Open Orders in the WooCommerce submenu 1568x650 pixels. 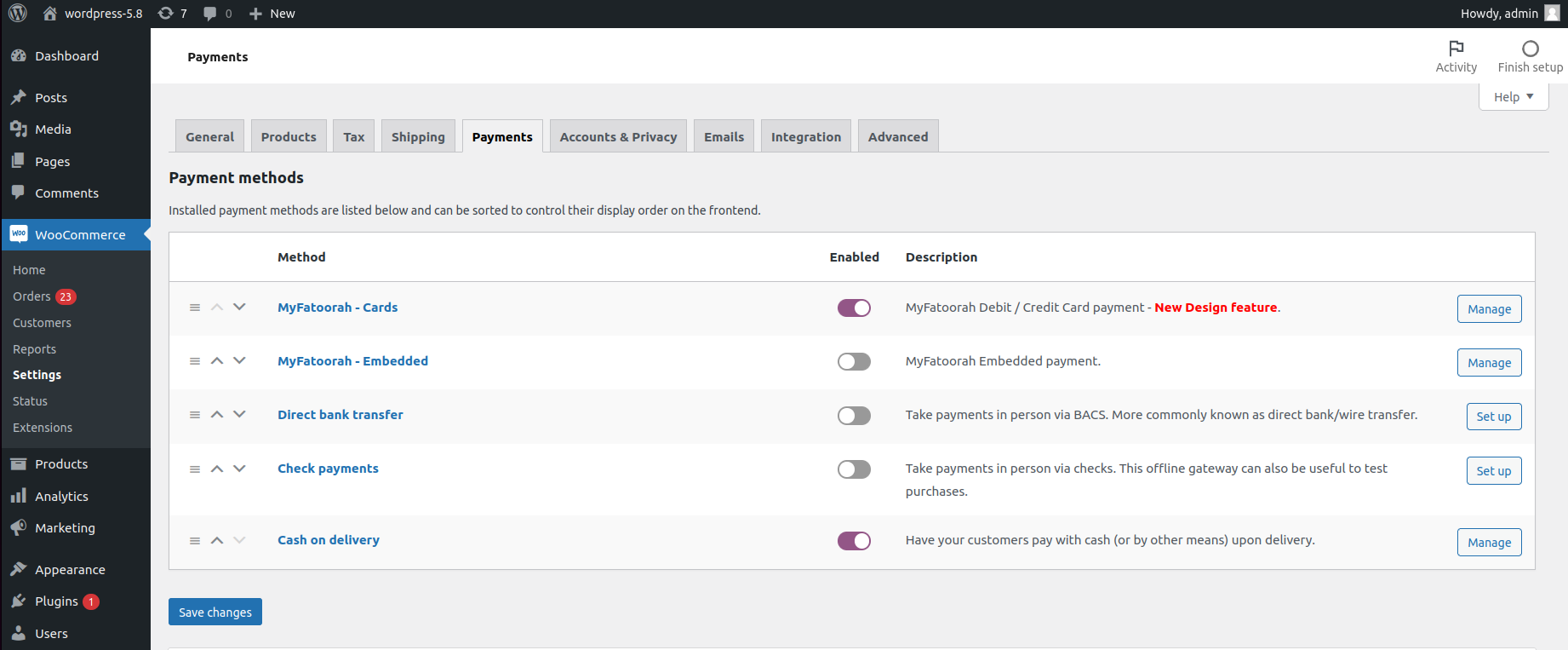click(31, 296)
